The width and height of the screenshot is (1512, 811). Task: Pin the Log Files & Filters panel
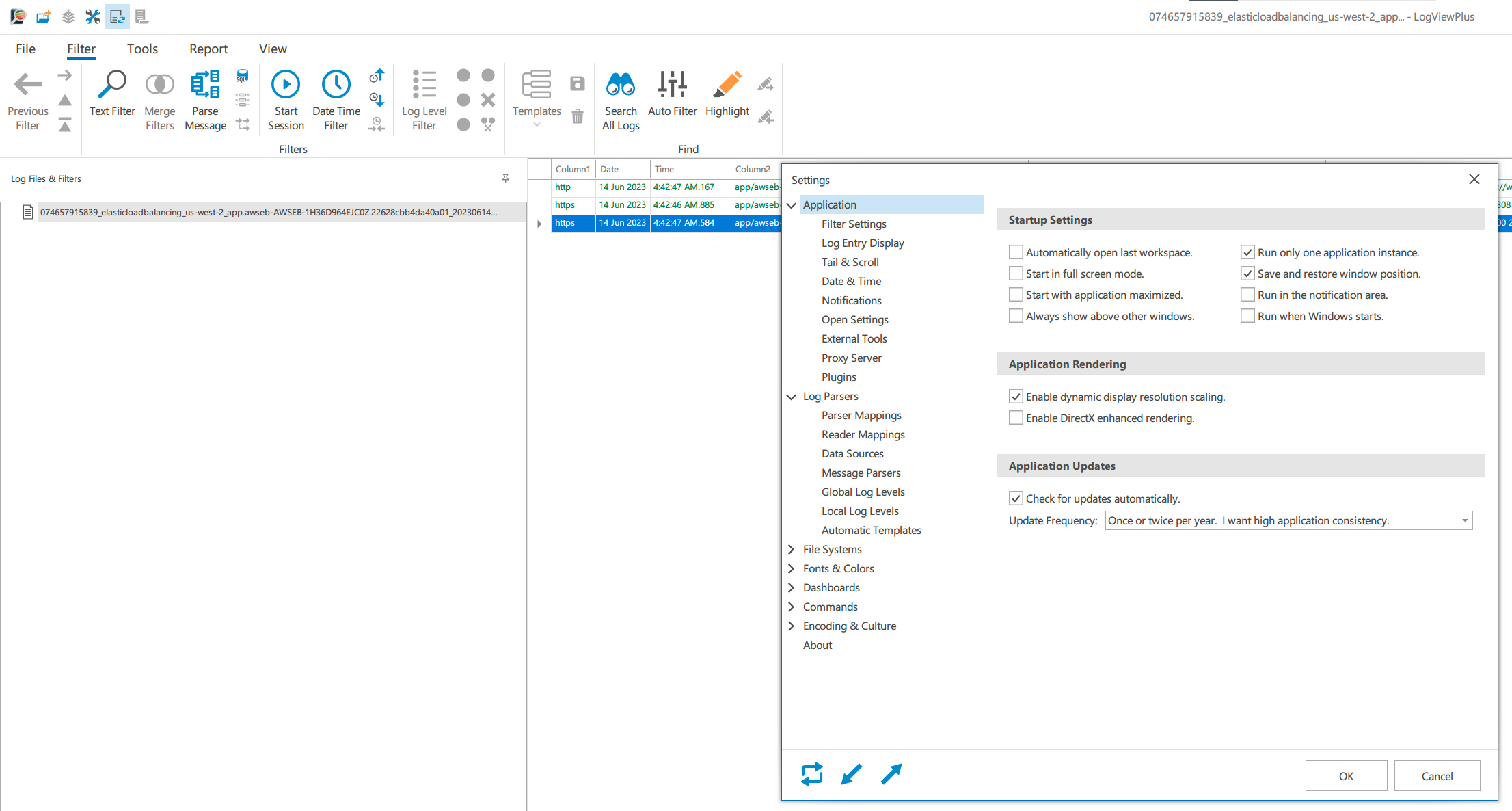pos(506,178)
